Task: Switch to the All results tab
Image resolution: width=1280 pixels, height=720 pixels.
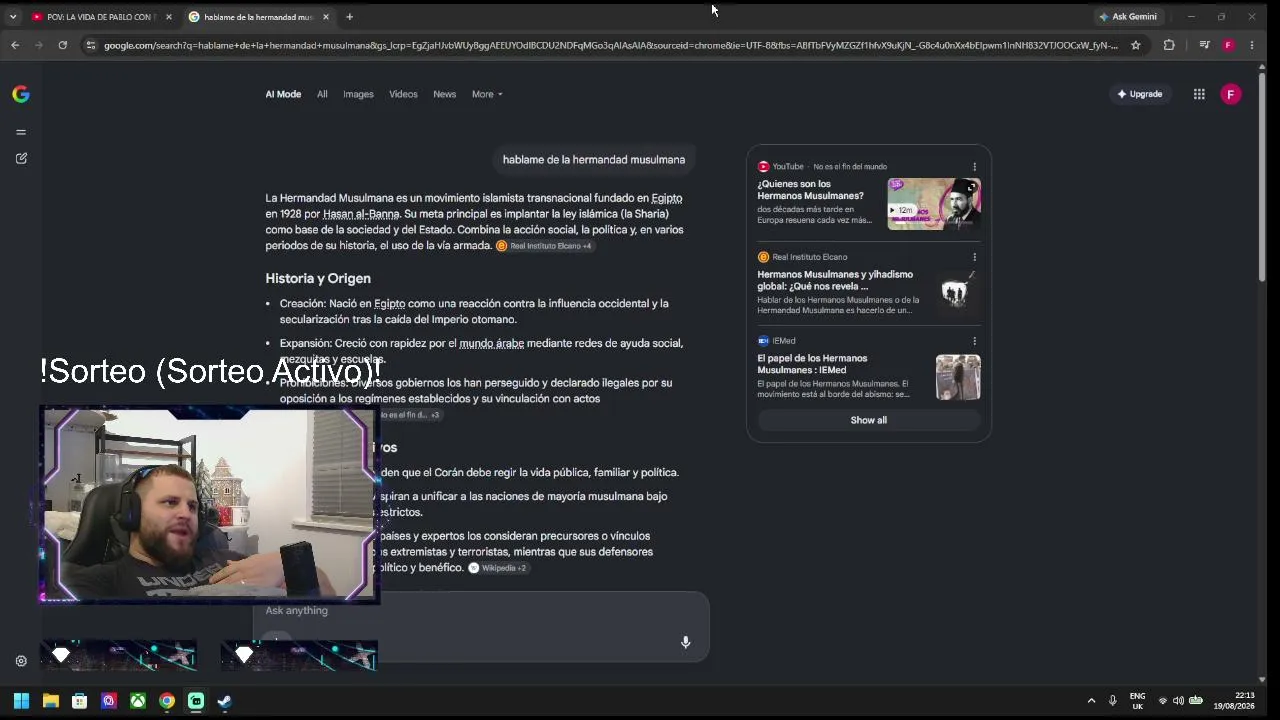Action: coord(322,94)
